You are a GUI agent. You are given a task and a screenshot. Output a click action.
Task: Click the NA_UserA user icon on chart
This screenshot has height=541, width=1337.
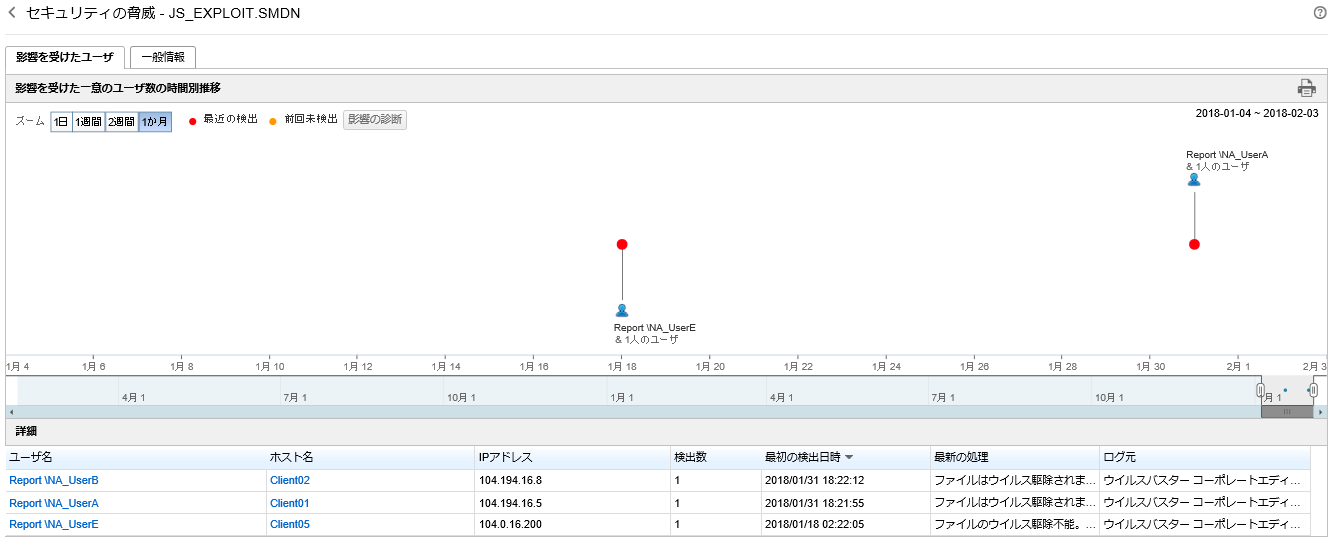1193,180
